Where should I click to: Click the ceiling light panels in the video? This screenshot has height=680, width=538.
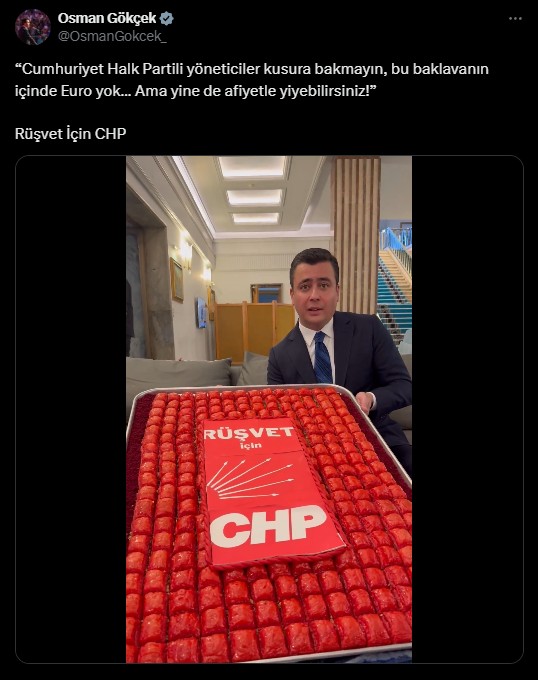[254, 189]
